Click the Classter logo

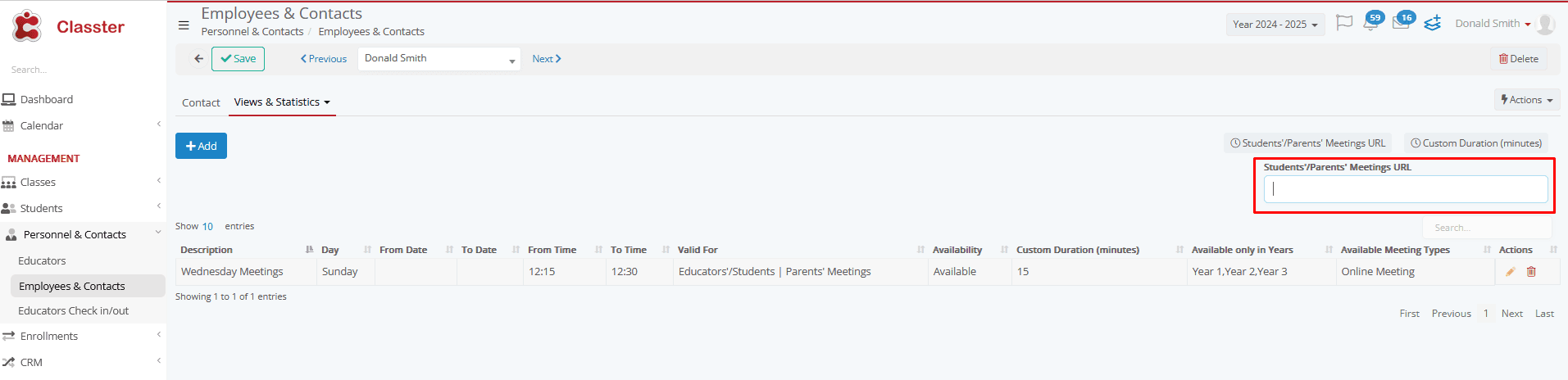click(68, 27)
